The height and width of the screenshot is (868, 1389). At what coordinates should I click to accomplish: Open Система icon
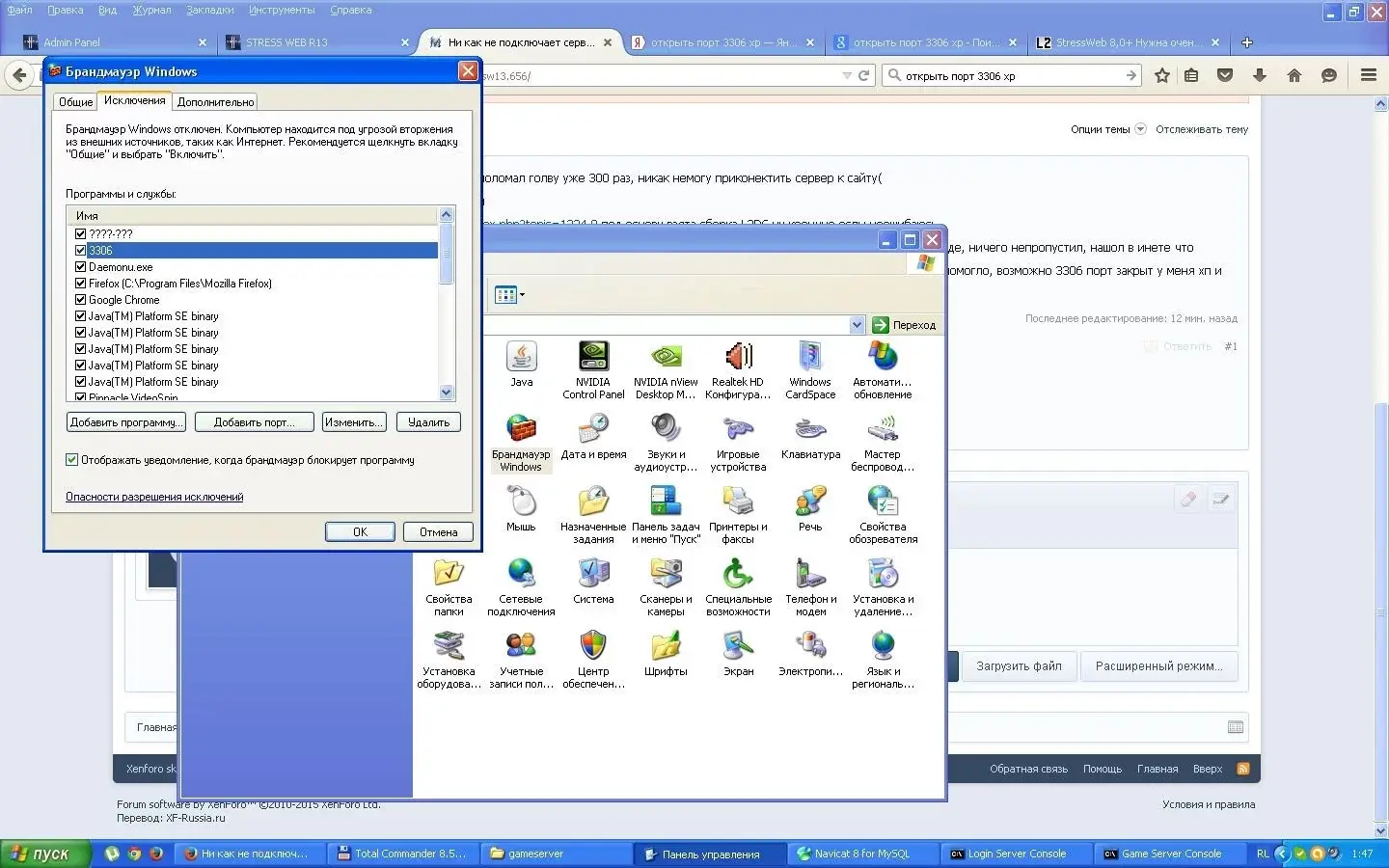(593, 582)
